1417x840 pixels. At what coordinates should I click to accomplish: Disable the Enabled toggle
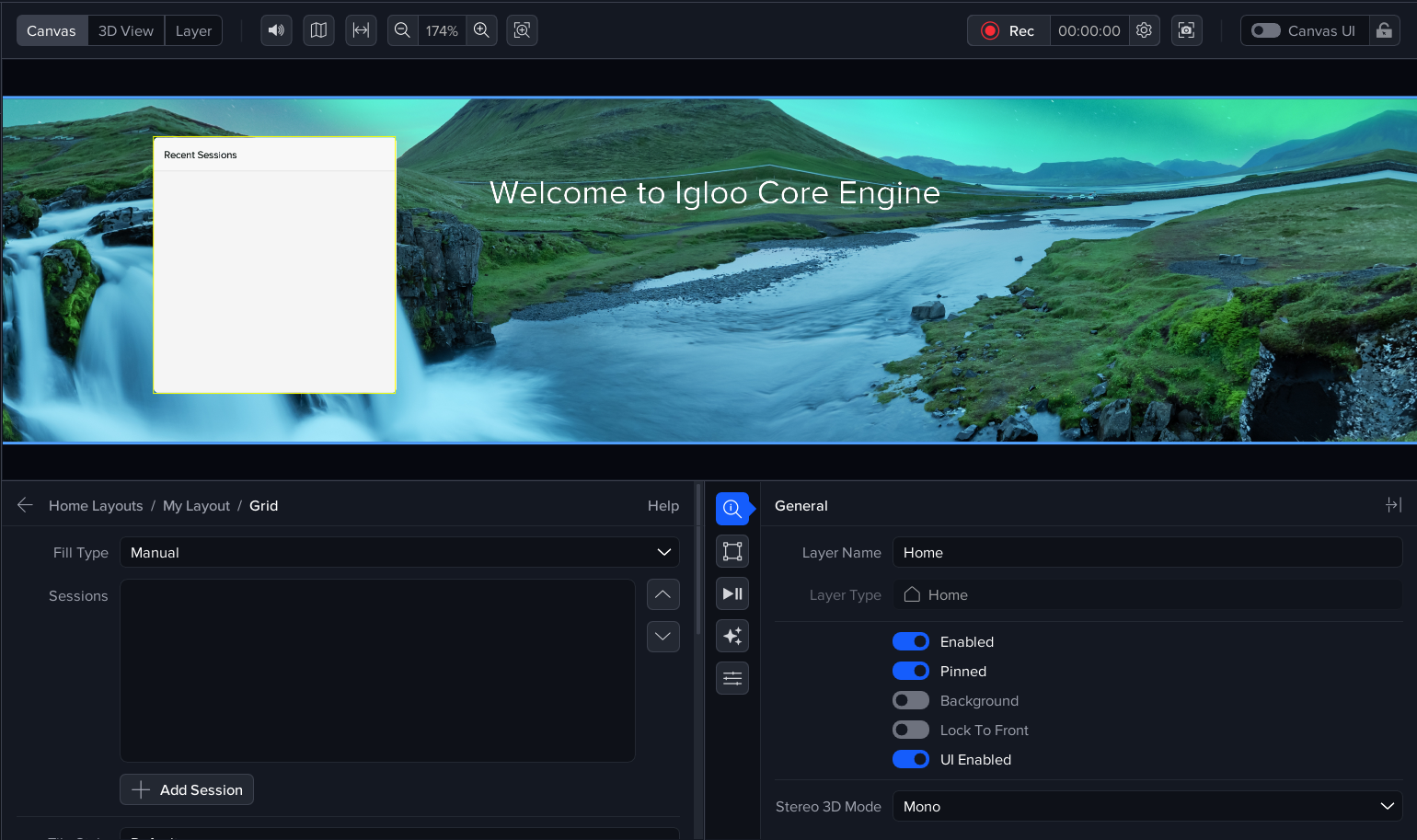pyautogui.click(x=911, y=641)
